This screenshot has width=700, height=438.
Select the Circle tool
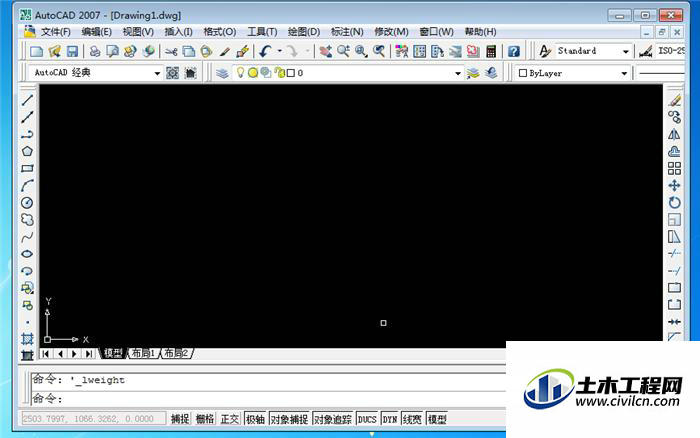pyautogui.click(x=27, y=202)
